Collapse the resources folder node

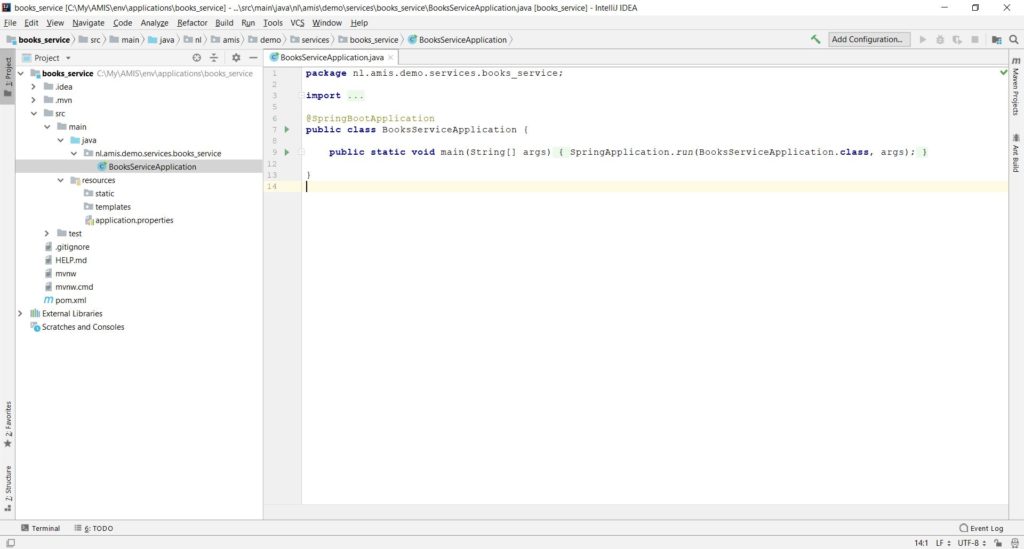coord(60,180)
